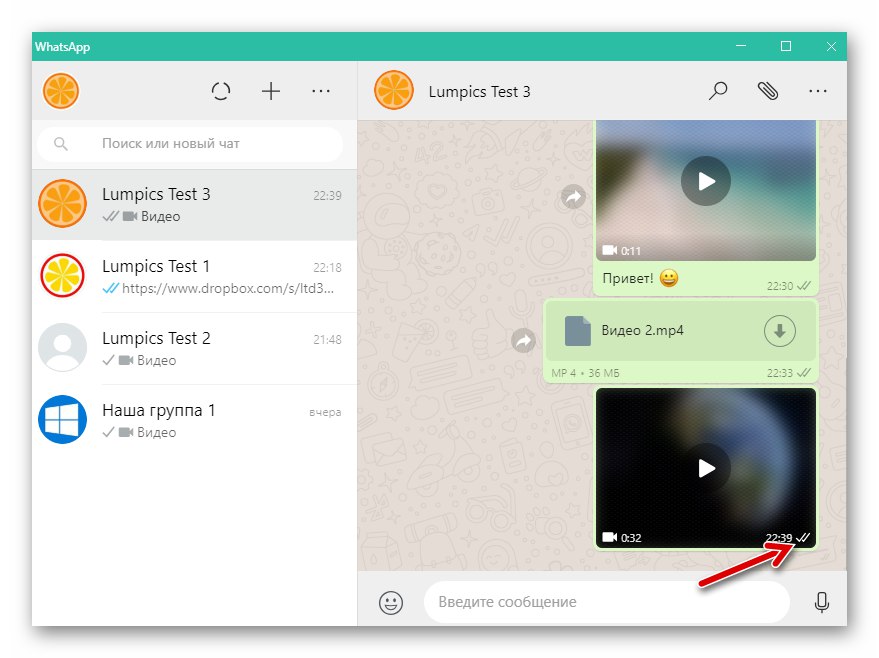Open the Наша группа 1 chat
Screen dimensions: 879x658
pyautogui.click(x=195, y=420)
